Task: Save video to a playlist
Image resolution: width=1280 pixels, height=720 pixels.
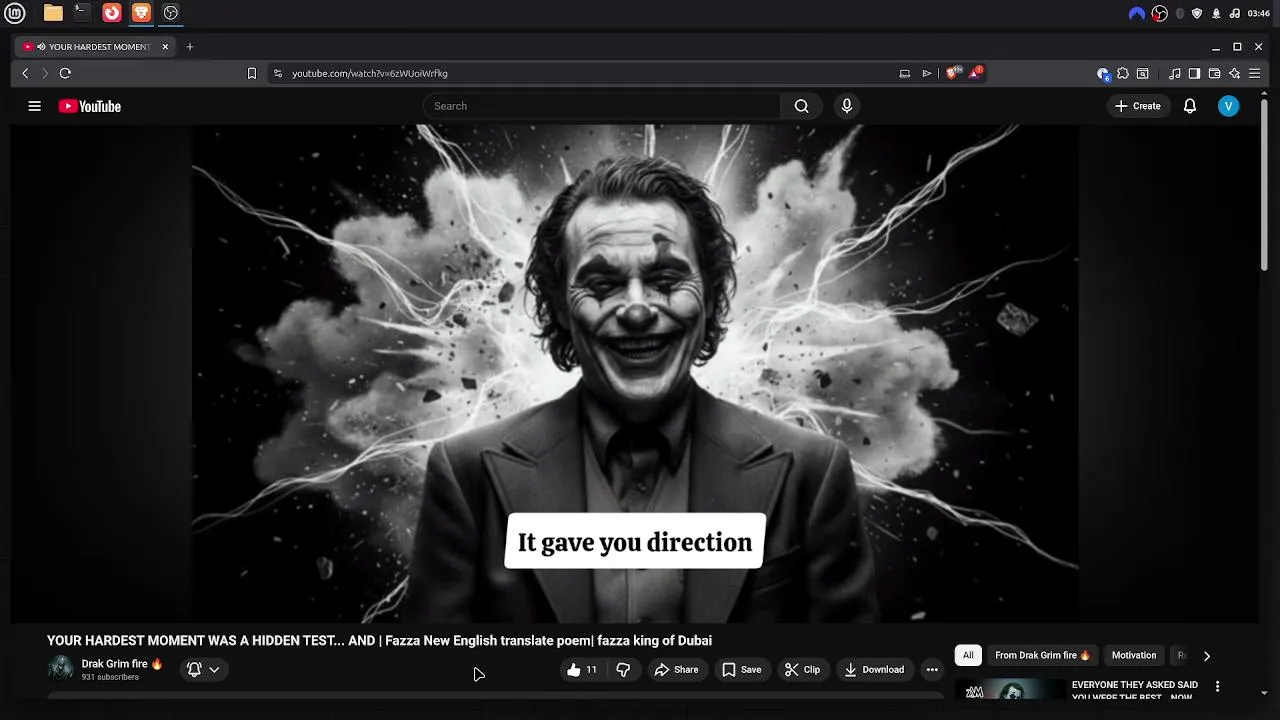Action: (741, 670)
